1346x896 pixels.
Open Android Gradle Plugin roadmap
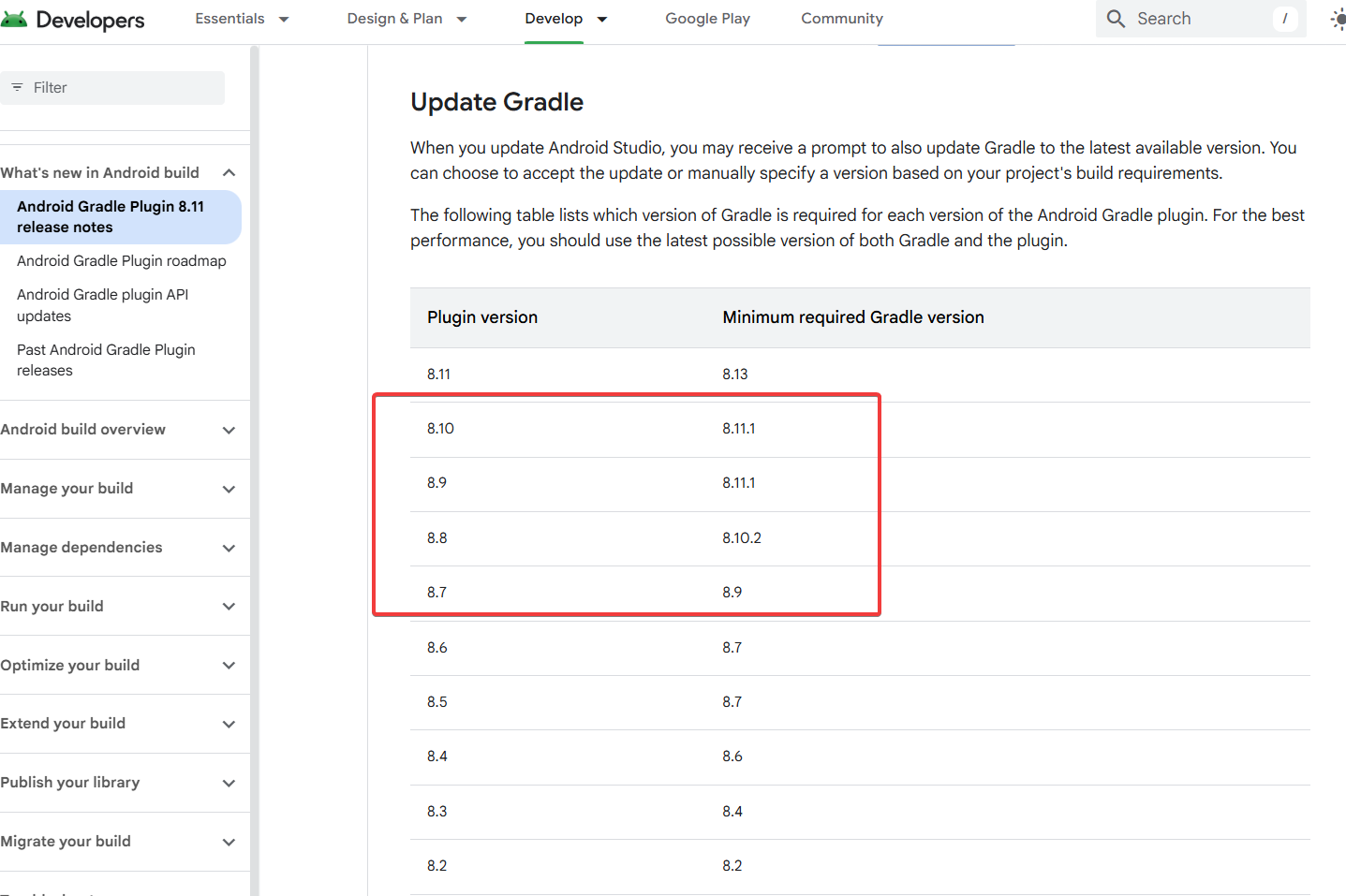[122, 261]
